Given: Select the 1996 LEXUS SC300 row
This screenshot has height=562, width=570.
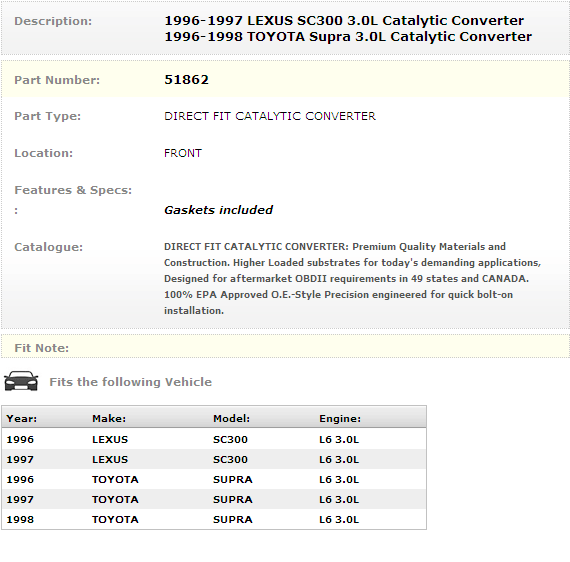Looking at the screenshot, I should click(x=214, y=439).
